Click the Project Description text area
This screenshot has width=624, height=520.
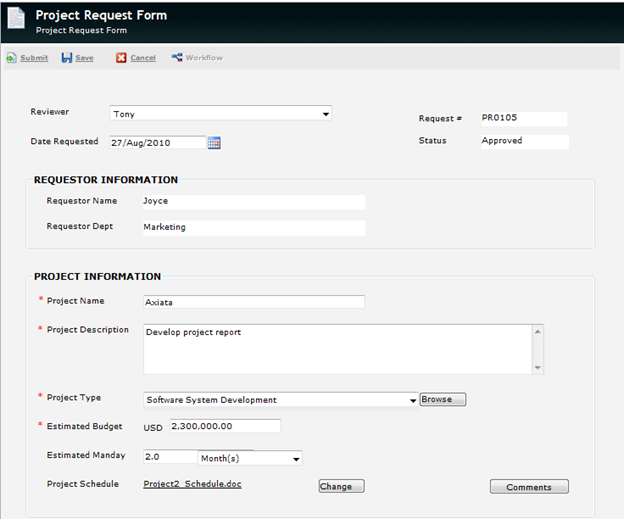pyautogui.click(x=337, y=349)
